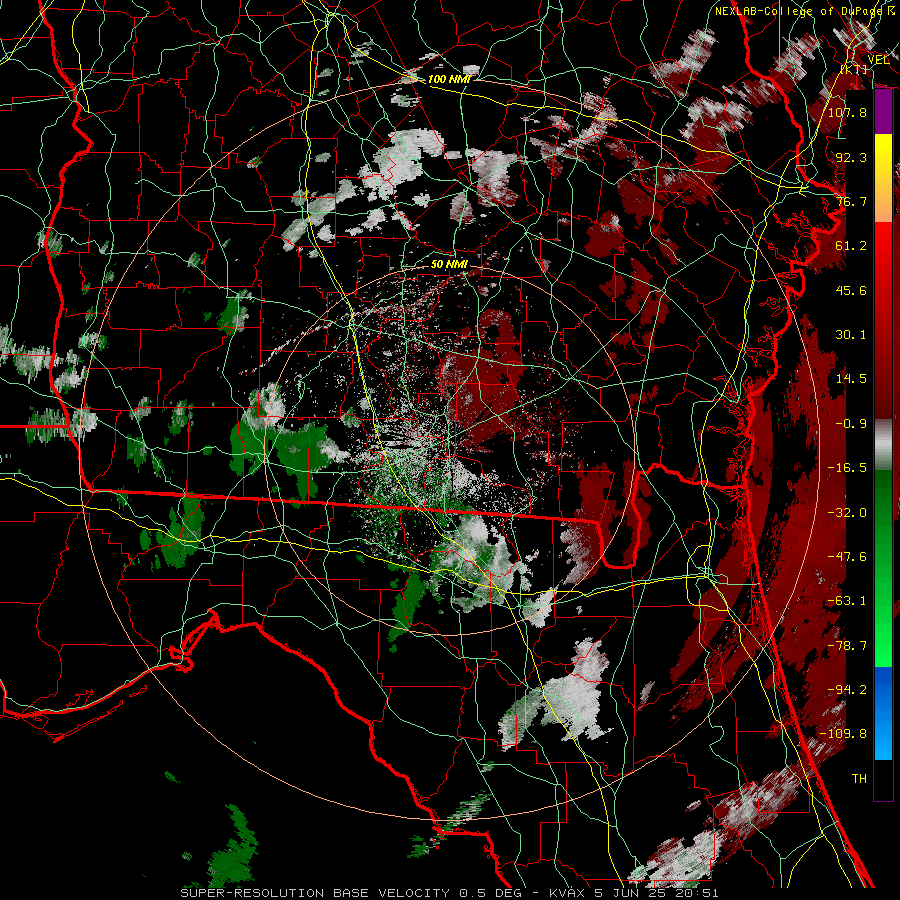Viewport: 900px width, 900px height.
Task: Click the blue segment of the color bar
Action: click(x=883, y=713)
